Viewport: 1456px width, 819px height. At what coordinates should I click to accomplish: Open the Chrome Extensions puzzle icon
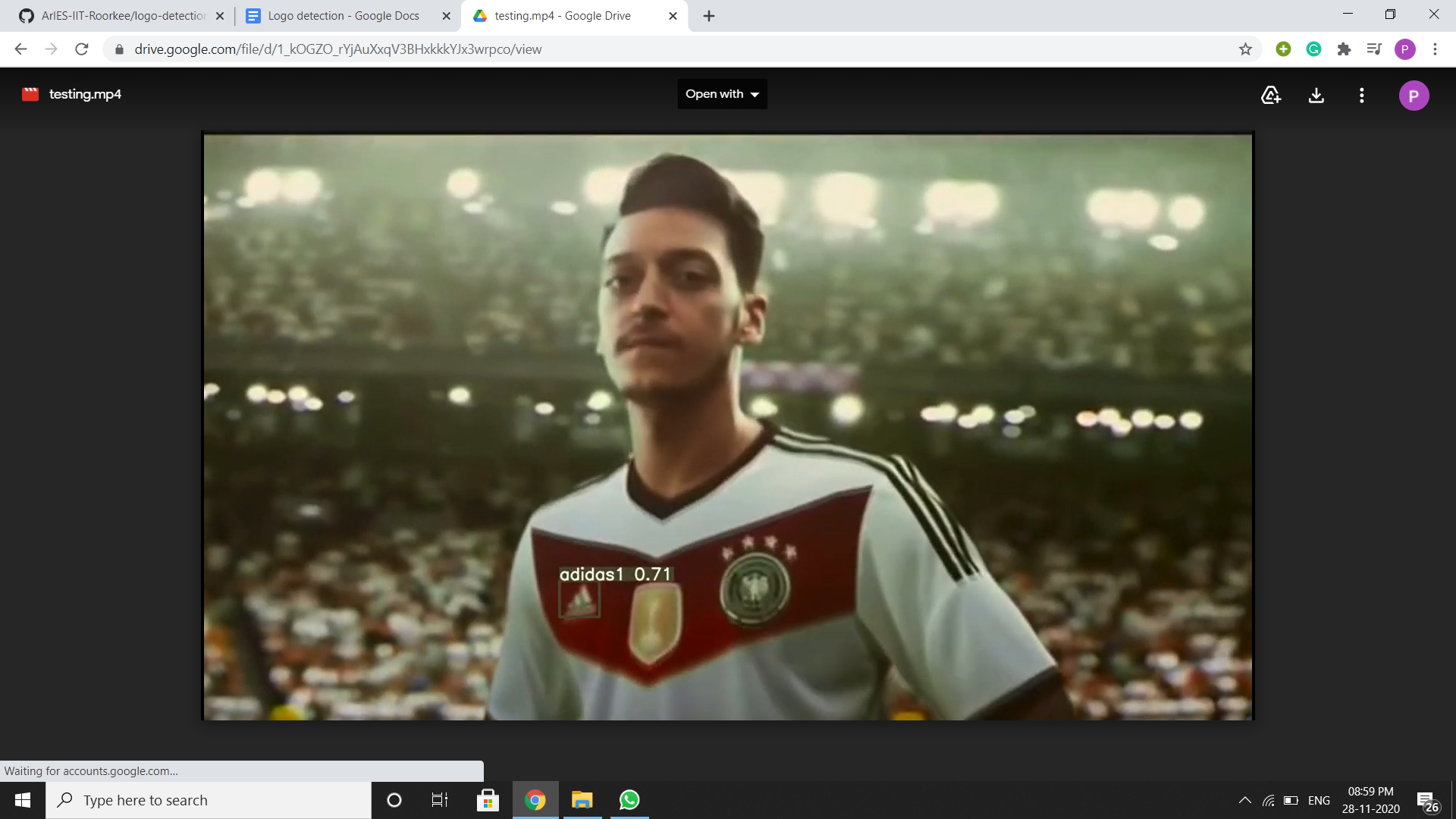click(1344, 49)
